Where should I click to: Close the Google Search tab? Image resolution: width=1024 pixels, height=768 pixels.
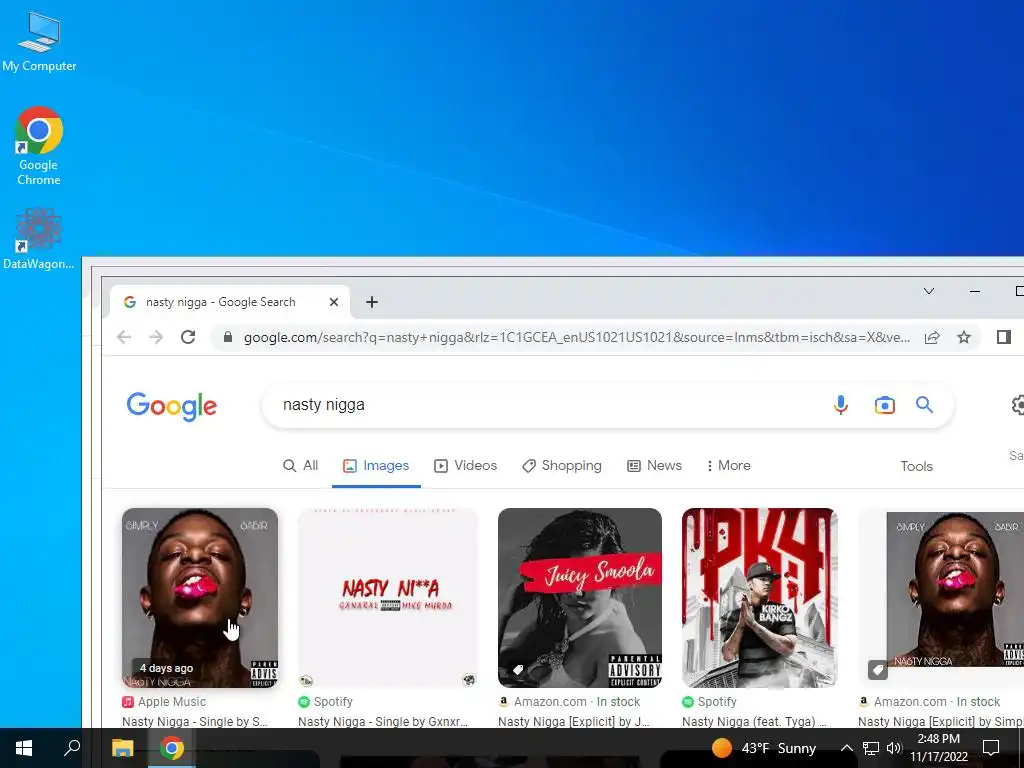coord(334,302)
